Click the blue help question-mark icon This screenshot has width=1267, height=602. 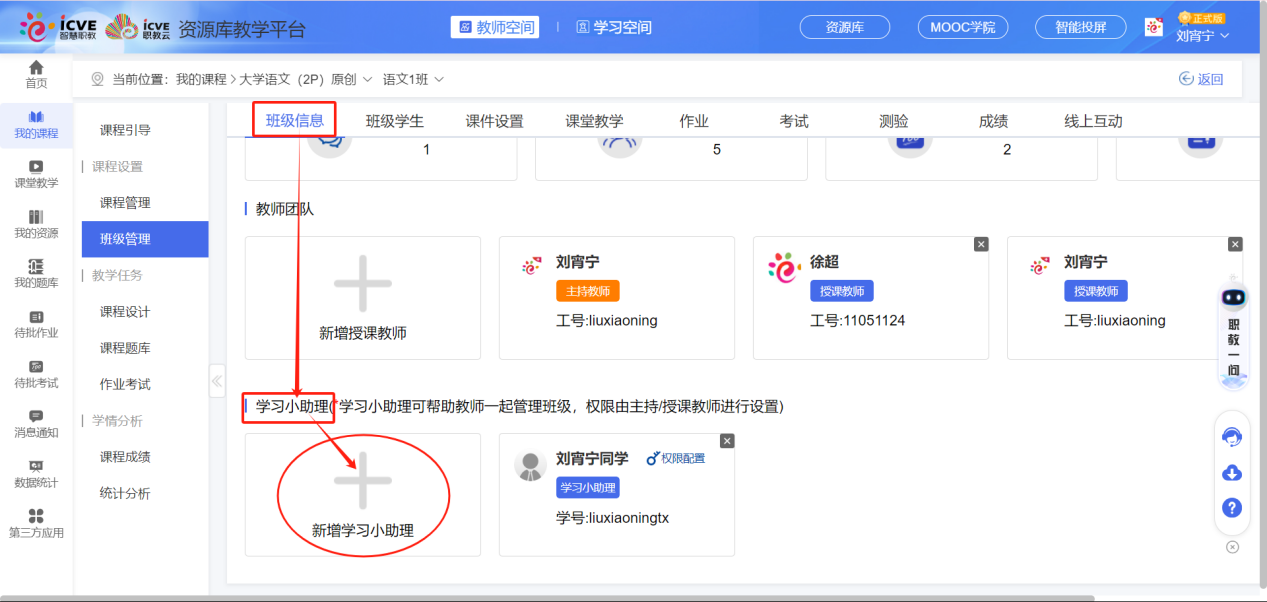point(1232,508)
